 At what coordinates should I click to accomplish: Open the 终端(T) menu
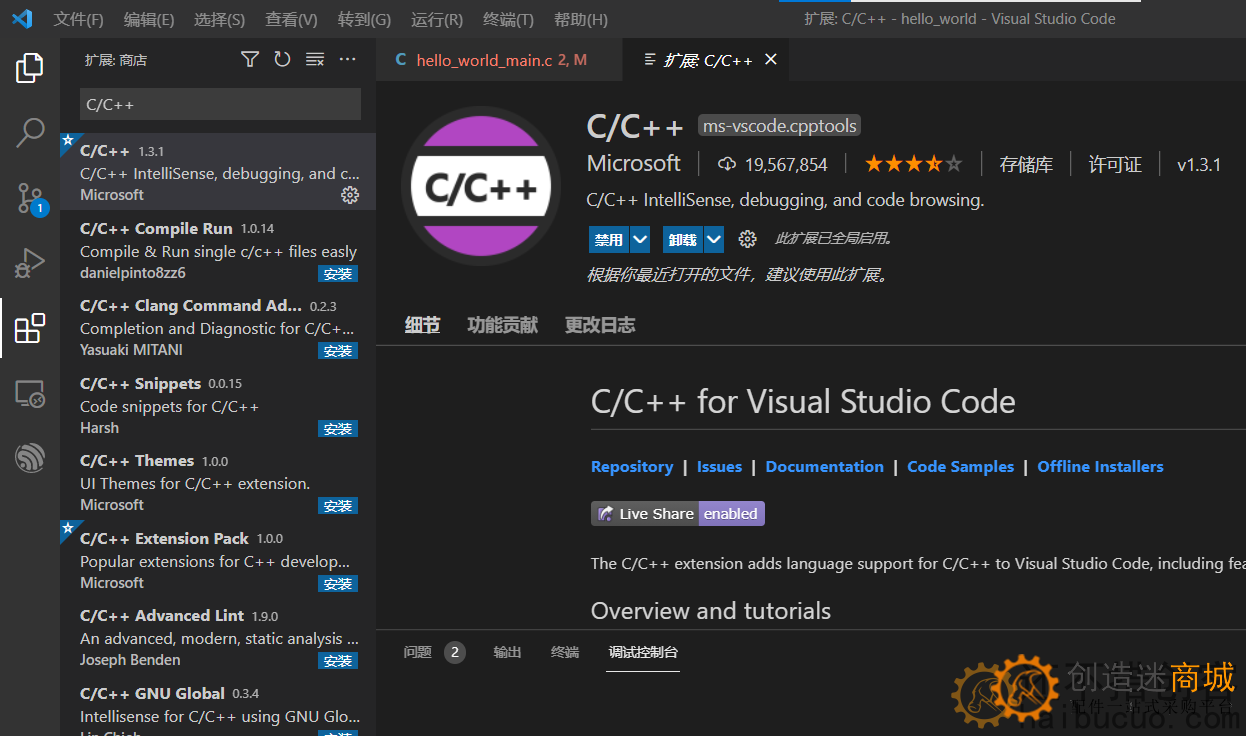click(508, 19)
